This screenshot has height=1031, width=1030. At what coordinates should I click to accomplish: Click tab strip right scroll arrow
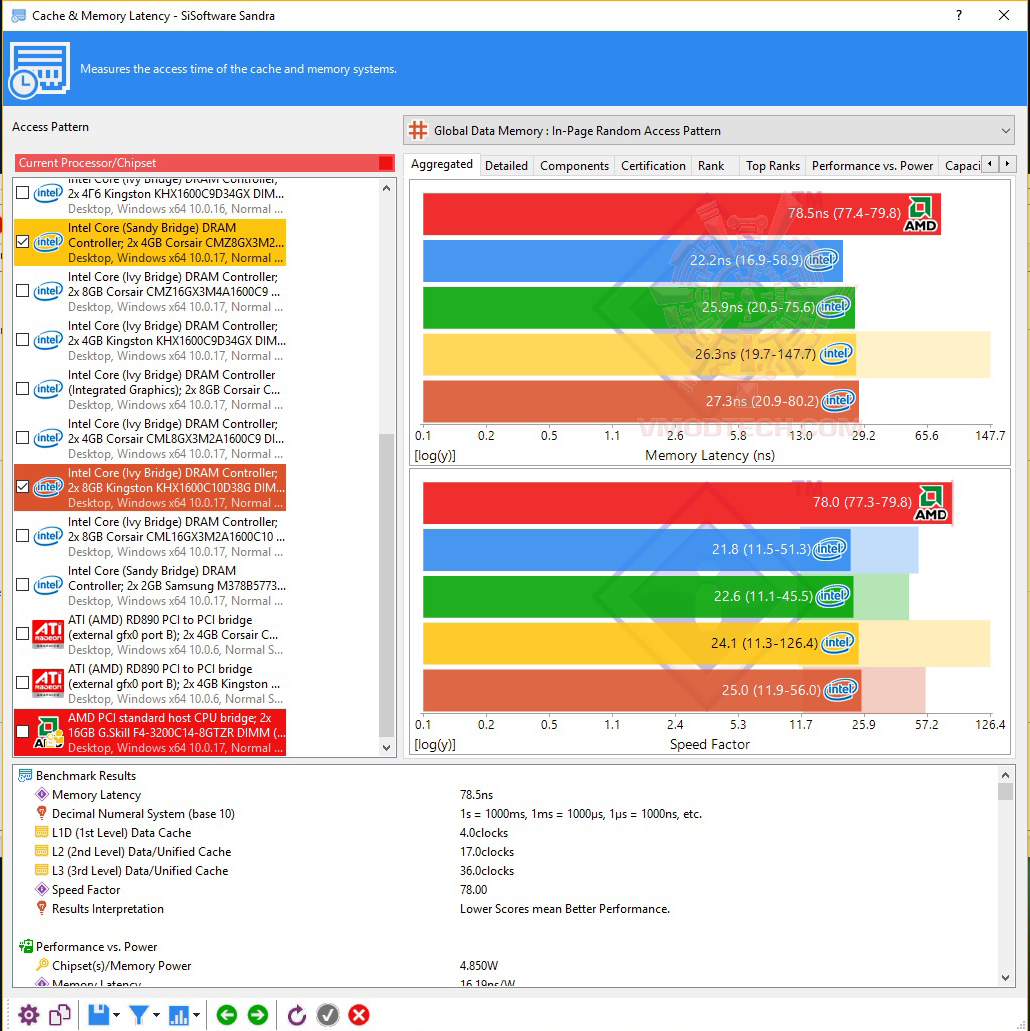pyautogui.click(x=1007, y=164)
